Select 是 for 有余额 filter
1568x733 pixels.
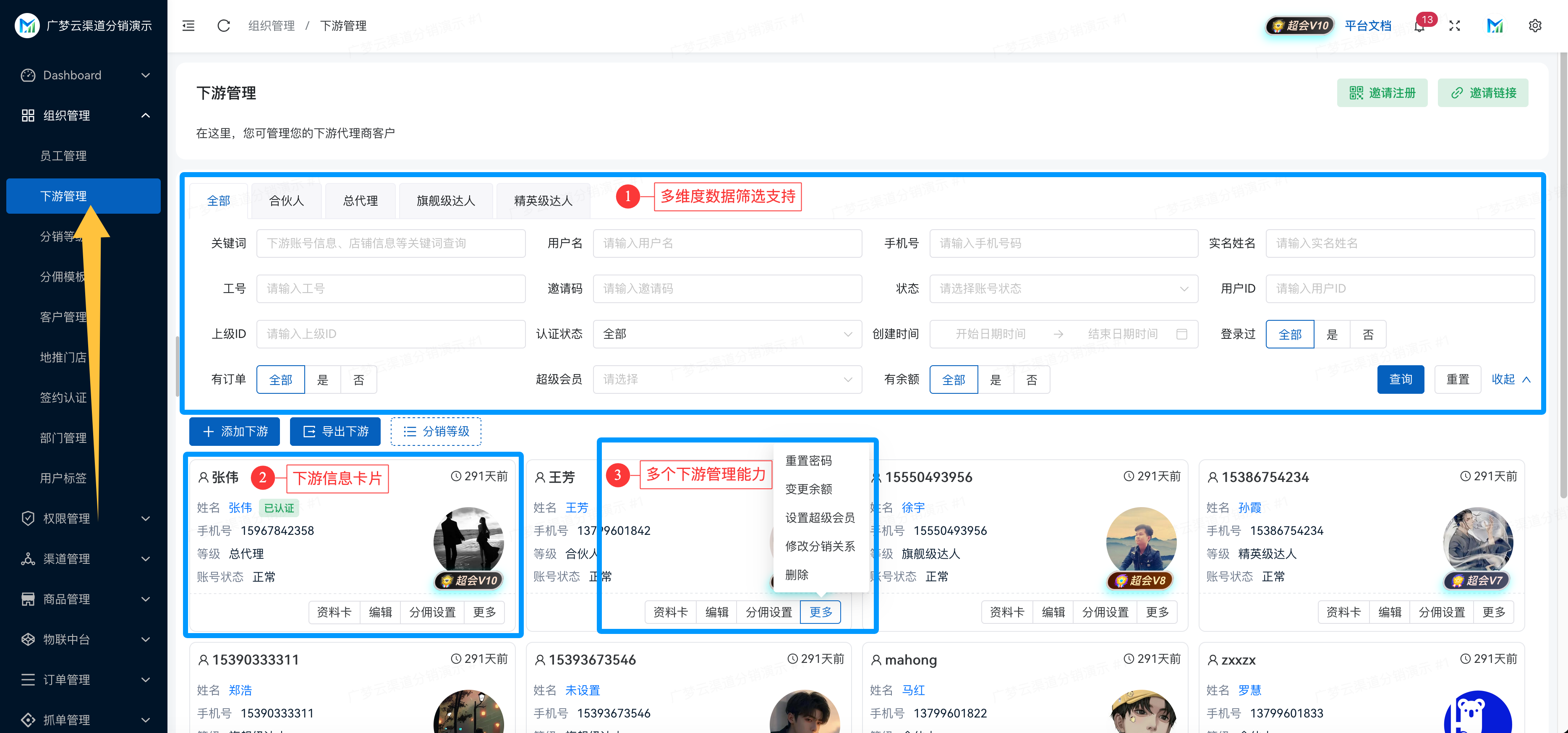point(995,380)
